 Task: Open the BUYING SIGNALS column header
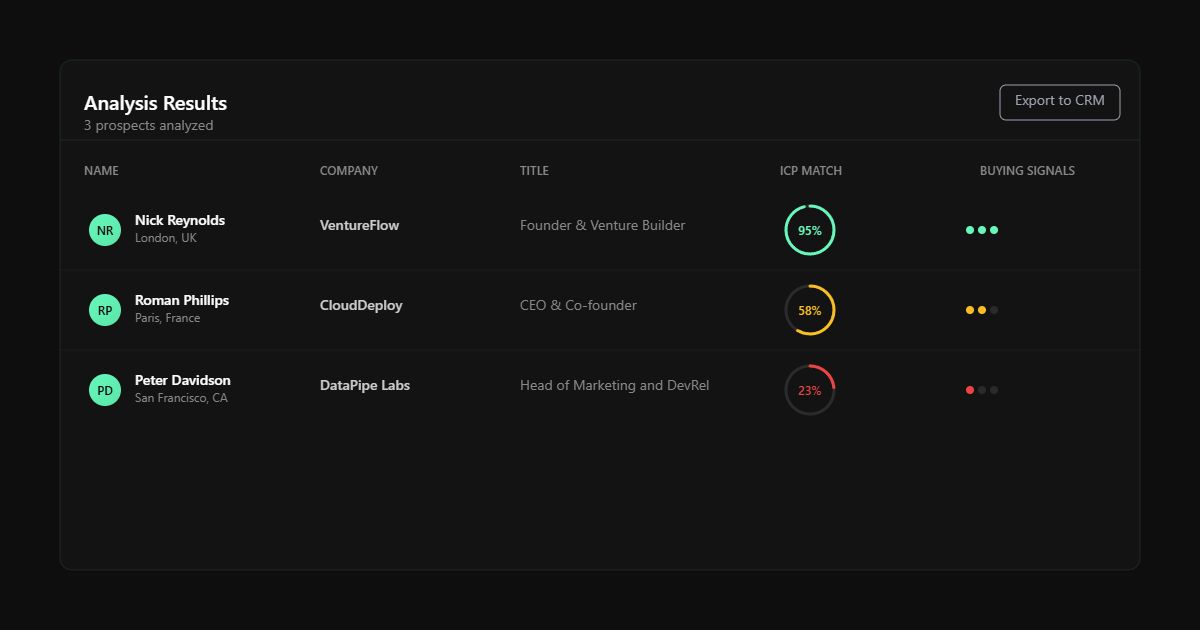pos(1027,170)
